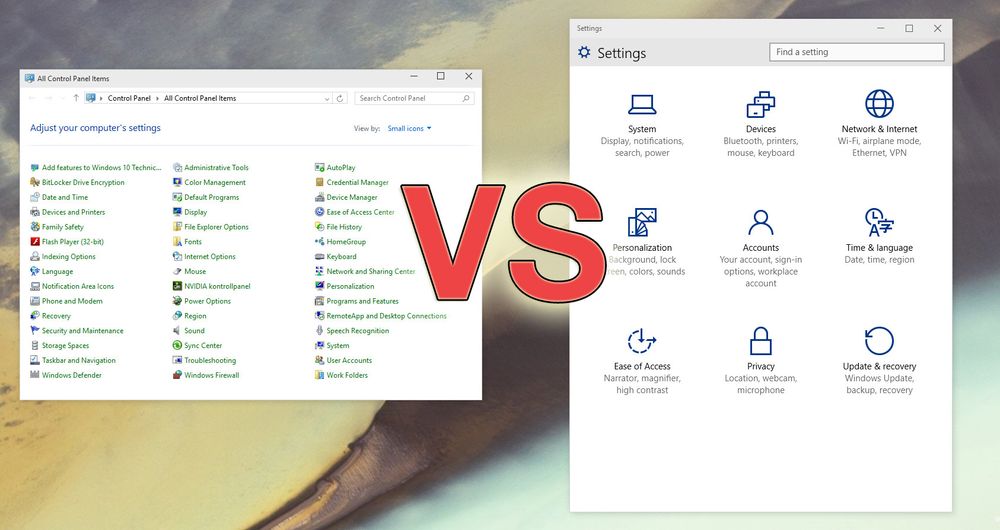The image size is (1000, 530).
Task: Click the Windows Defender icon
Action: [x=35, y=375]
